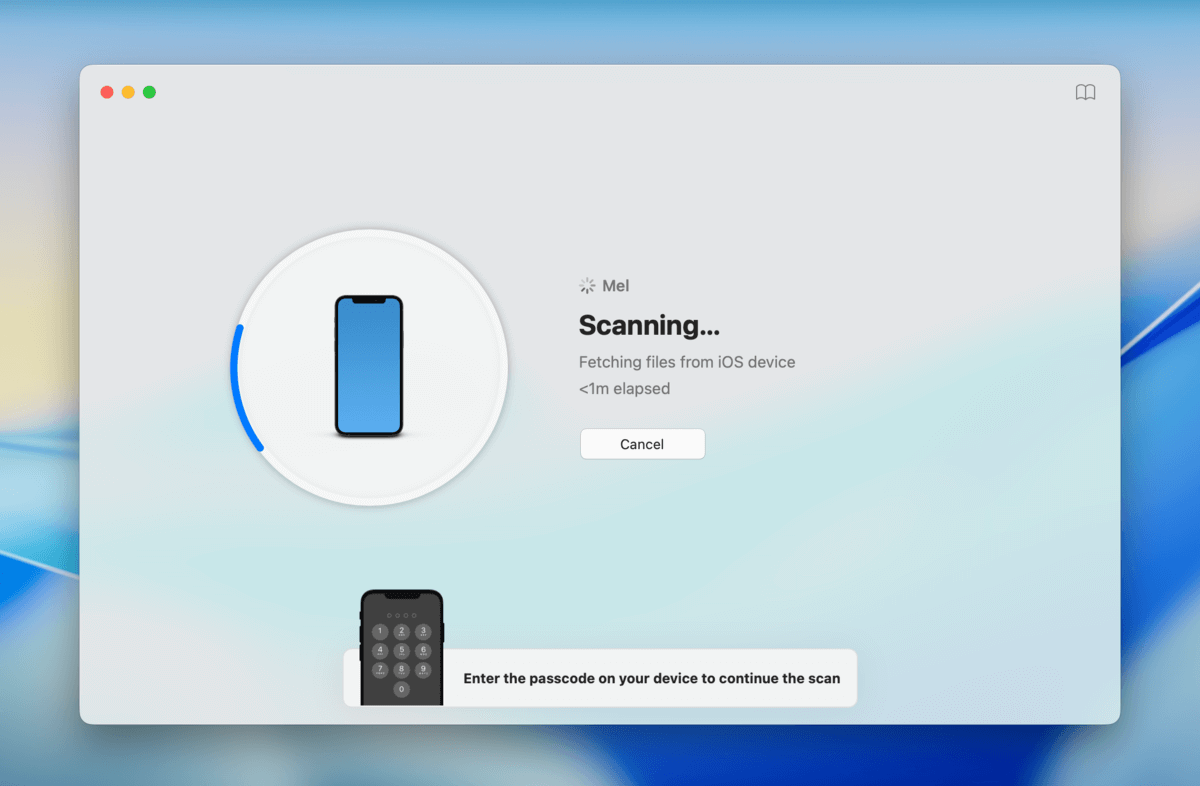Click the elapsed time indicator
This screenshot has height=786, width=1200.
click(624, 389)
